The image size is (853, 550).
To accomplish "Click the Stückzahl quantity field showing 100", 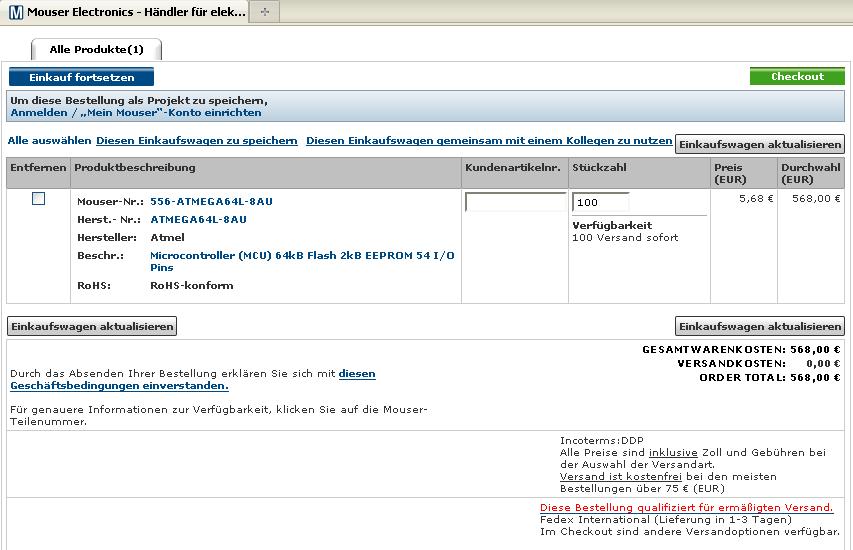I will [x=601, y=202].
